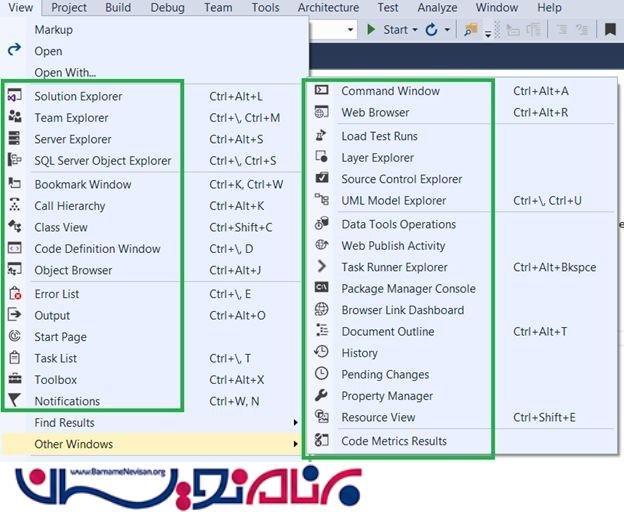Click the refresh browser toolbar button
This screenshot has height=512, width=624.
click(431, 30)
